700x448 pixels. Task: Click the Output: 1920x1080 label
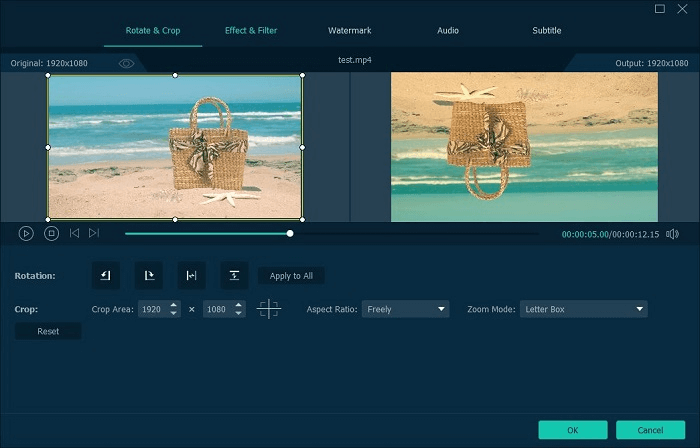(x=652, y=63)
